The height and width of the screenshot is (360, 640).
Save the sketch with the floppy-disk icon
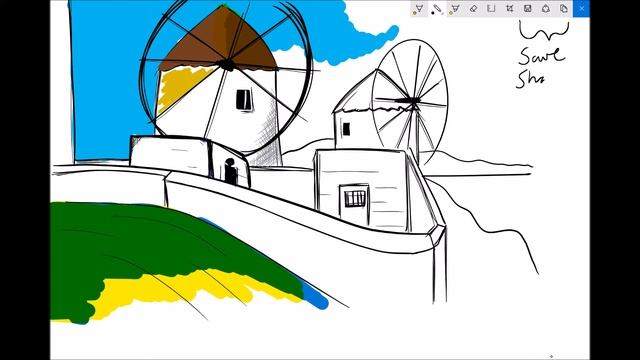point(527,8)
